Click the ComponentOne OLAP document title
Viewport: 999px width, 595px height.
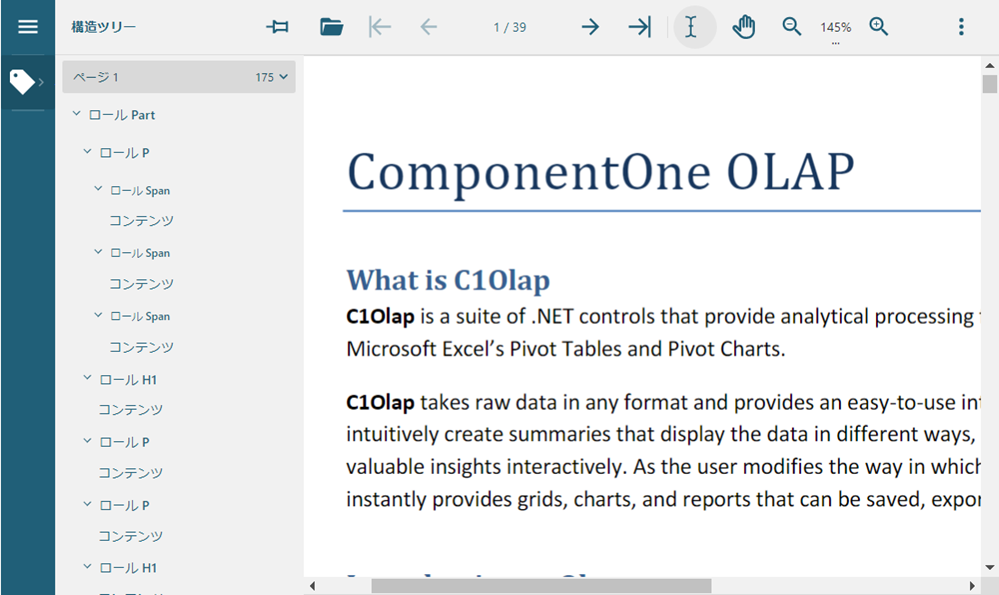[600, 172]
